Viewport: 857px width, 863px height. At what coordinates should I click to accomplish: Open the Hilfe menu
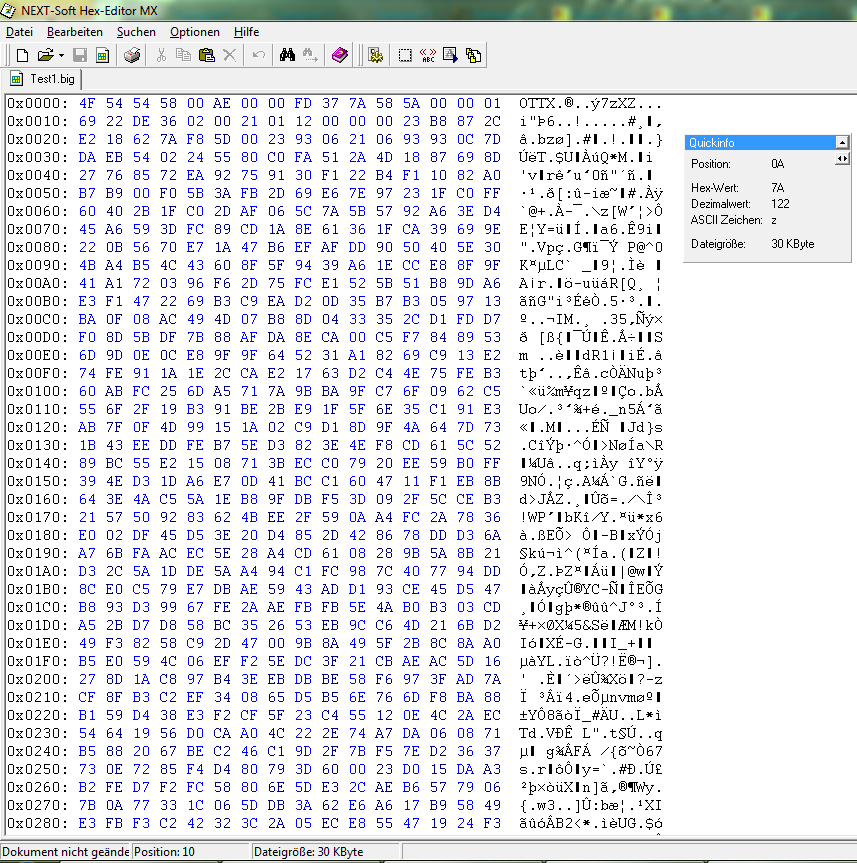point(246,32)
